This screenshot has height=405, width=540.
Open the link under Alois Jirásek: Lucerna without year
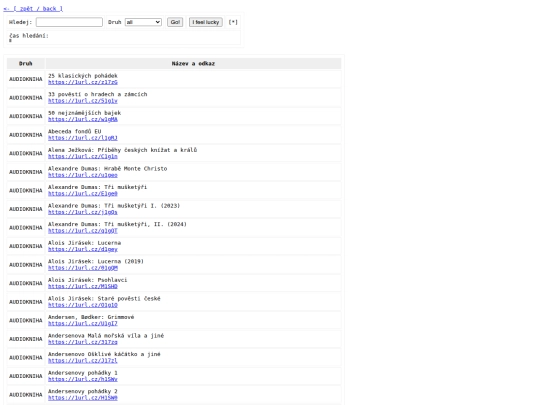coord(83,249)
